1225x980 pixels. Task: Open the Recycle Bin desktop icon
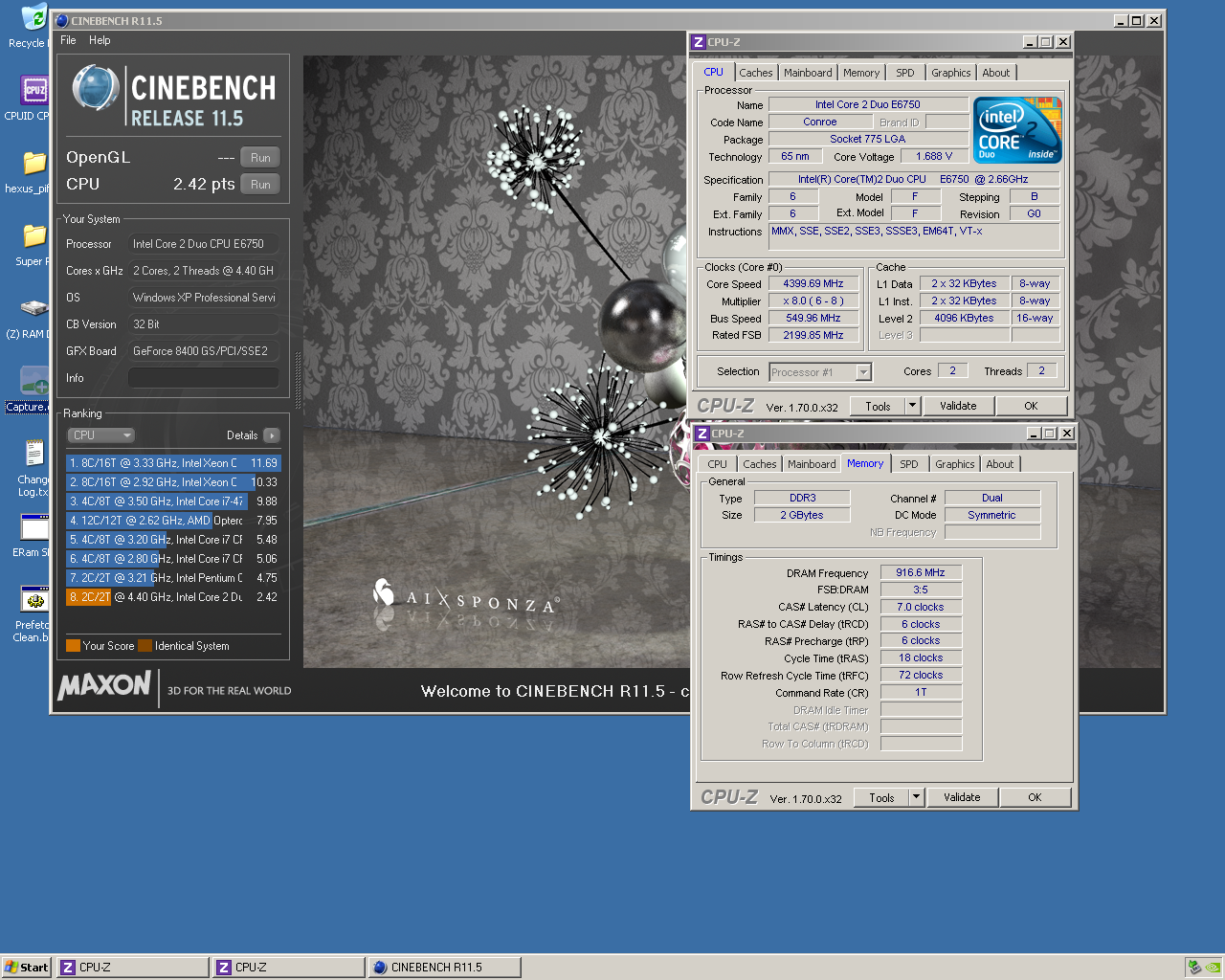pos(33,18)
